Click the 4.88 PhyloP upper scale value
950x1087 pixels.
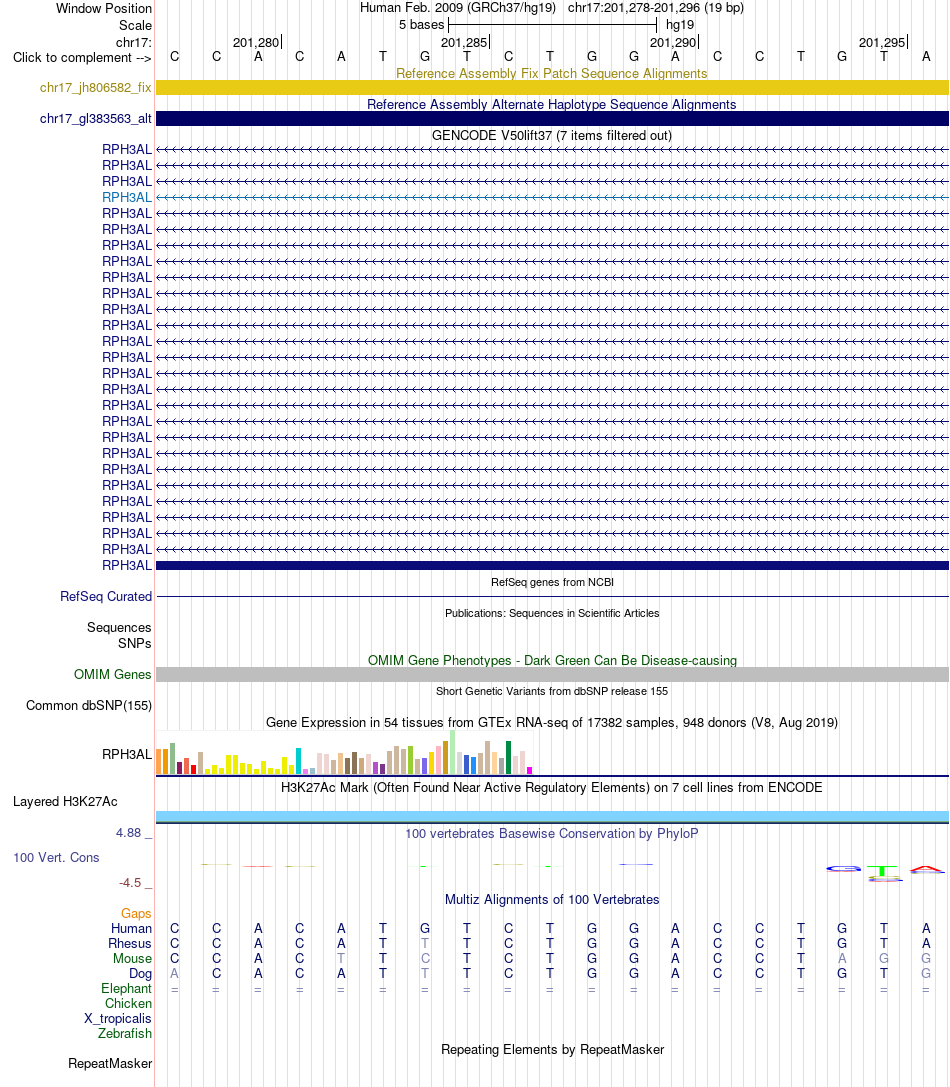pyautogui.click(x=128, y=833)
